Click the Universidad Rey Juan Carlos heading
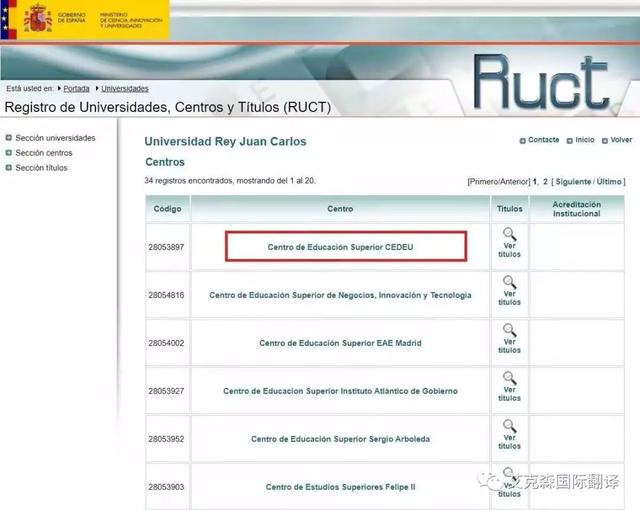 pos(225,142)
